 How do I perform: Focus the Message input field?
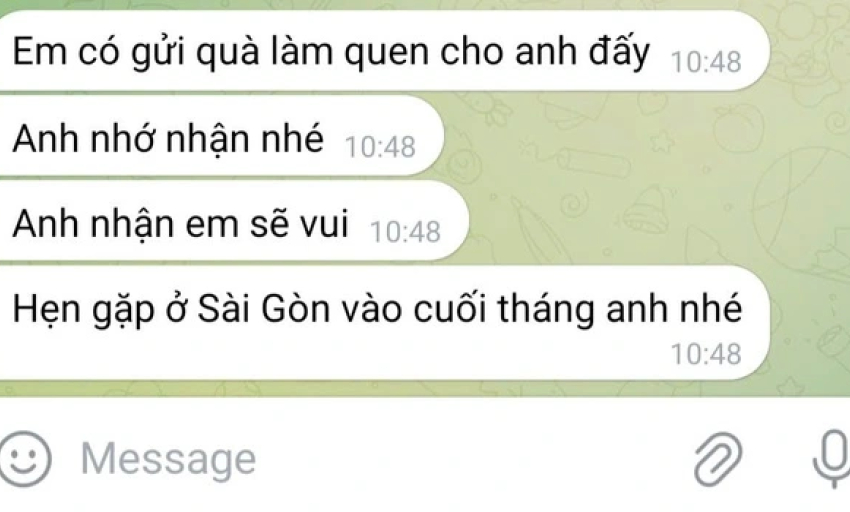[379, 459]
